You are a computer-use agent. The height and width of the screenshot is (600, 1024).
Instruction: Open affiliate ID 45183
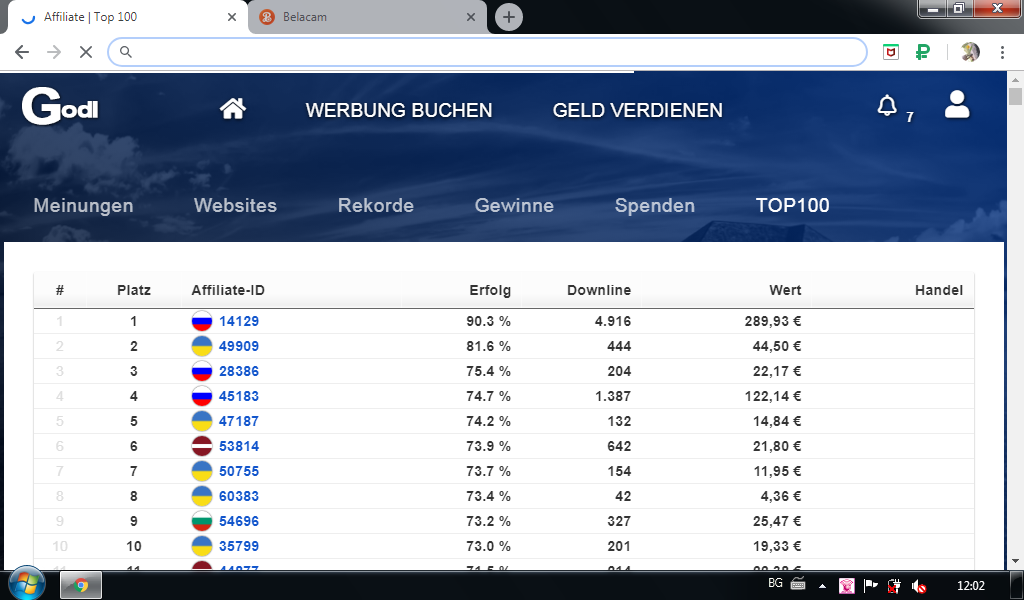pyautogui.click(x=239, y=396)
